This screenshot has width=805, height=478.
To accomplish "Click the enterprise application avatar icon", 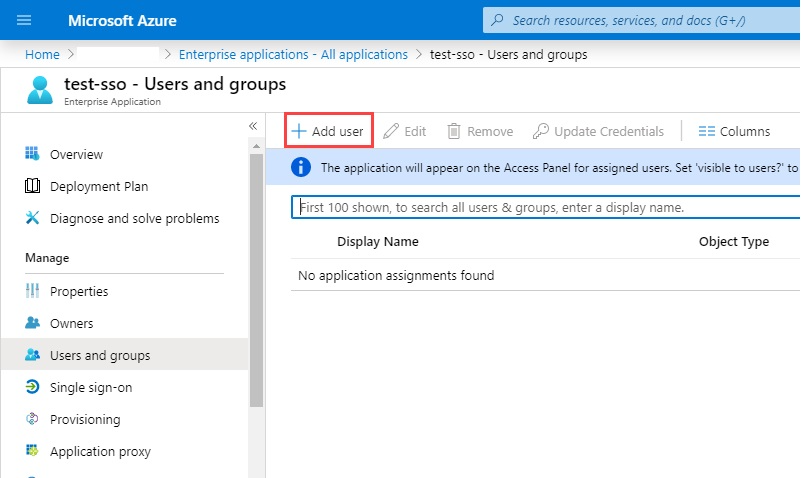I will [40, 90].
